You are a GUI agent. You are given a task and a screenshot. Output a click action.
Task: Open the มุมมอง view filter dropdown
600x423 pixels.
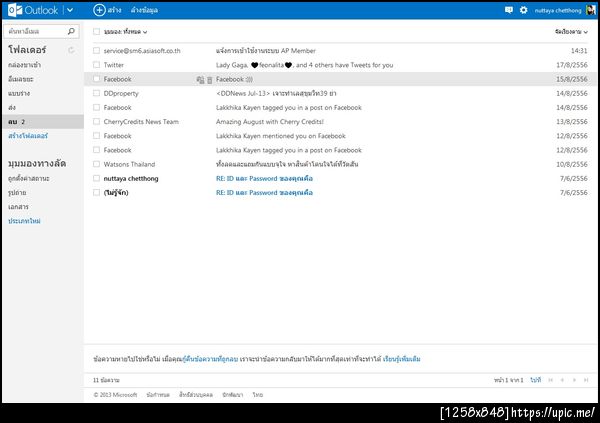126,32
